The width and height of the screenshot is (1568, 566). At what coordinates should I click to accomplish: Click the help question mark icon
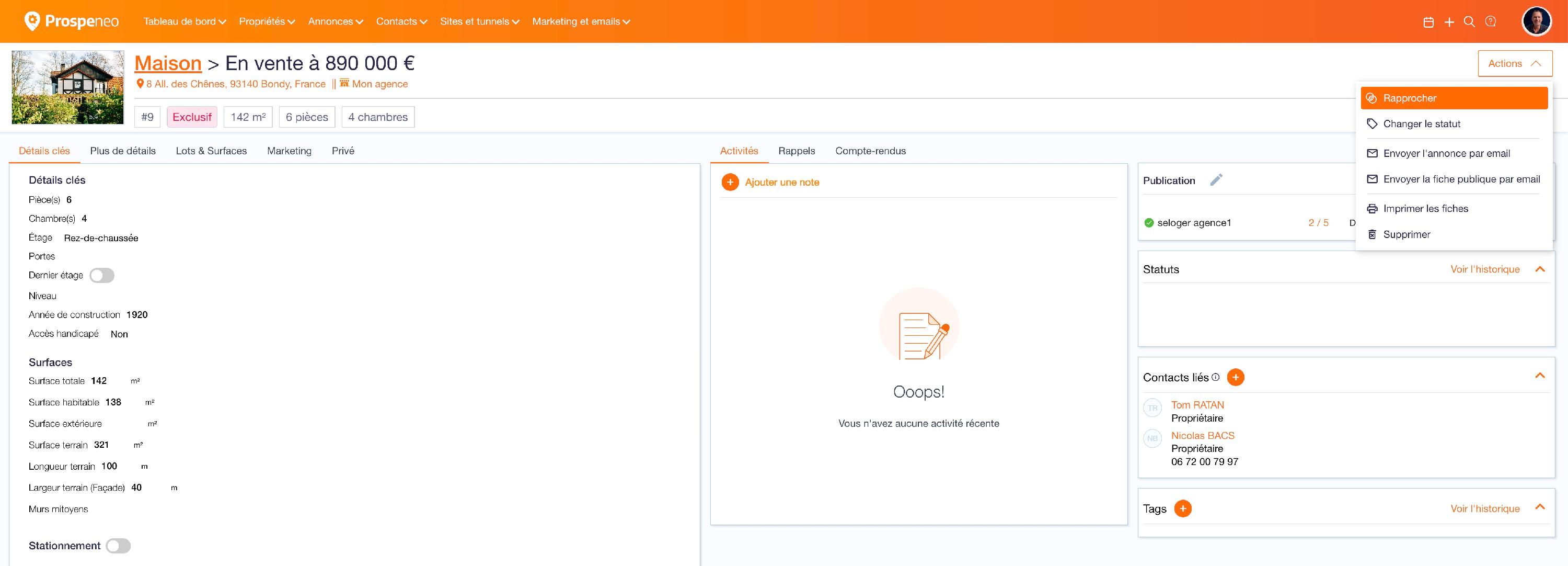1490,22
